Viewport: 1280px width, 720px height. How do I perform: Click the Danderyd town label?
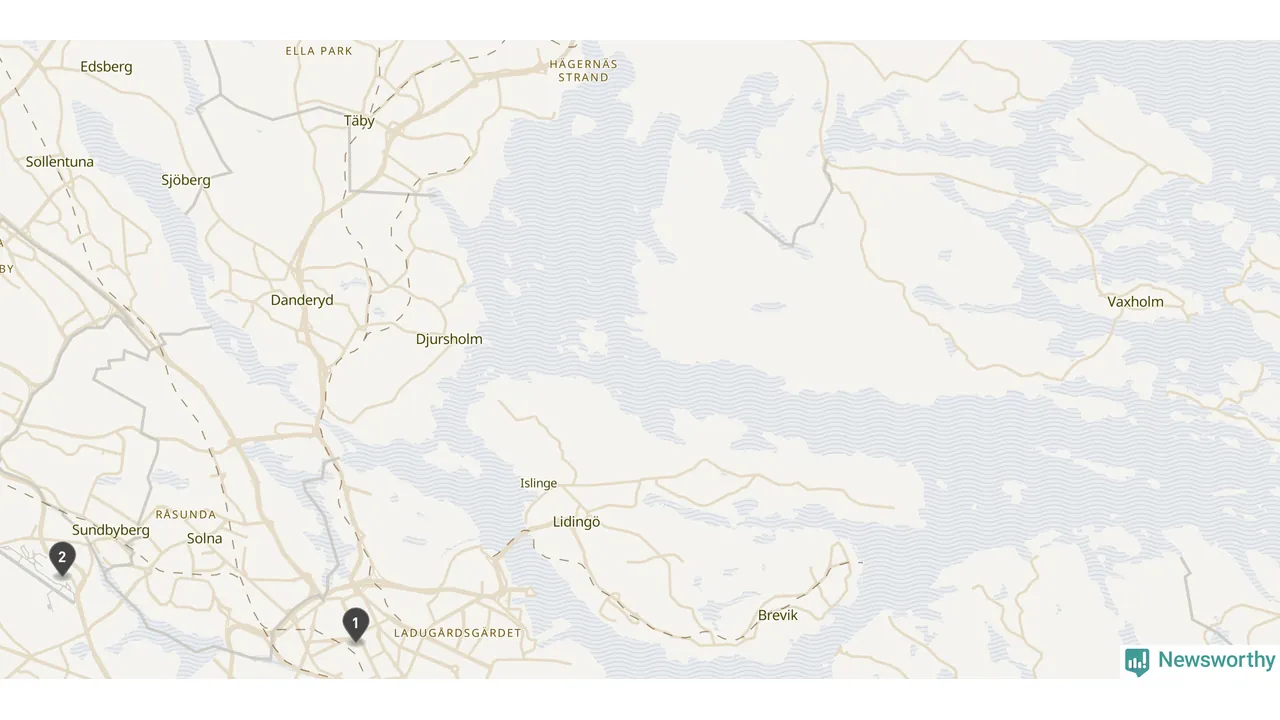click(x=302, y=300)
